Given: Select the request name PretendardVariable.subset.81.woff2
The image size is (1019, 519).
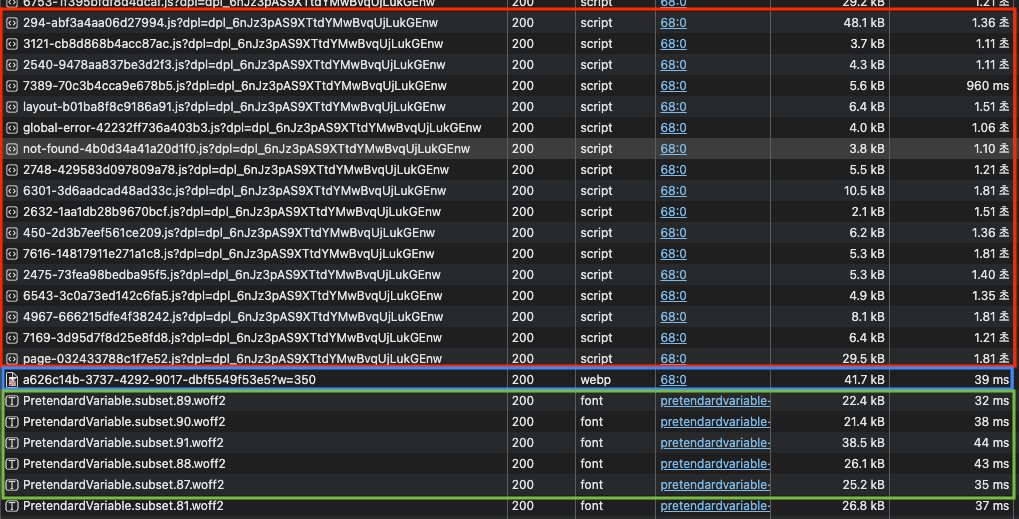Looking at the screenshot, I should [x=123, y=505].
